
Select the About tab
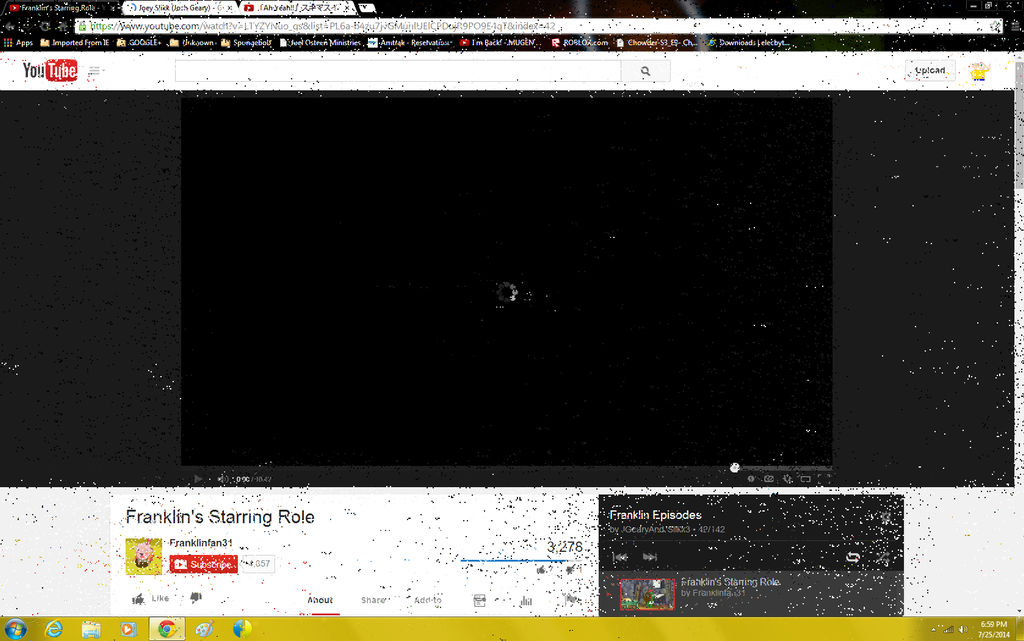pos(320,600)
